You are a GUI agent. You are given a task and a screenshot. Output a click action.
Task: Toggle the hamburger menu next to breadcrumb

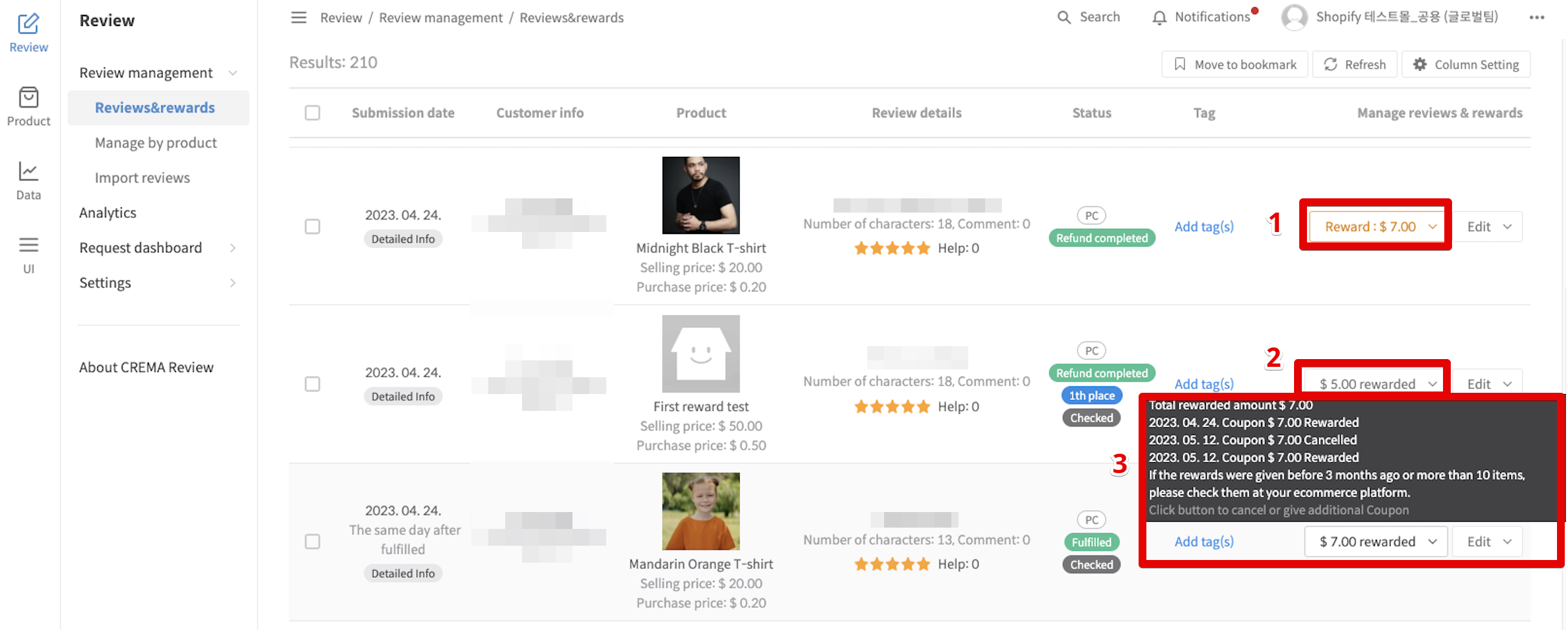(x=299, y=17)
